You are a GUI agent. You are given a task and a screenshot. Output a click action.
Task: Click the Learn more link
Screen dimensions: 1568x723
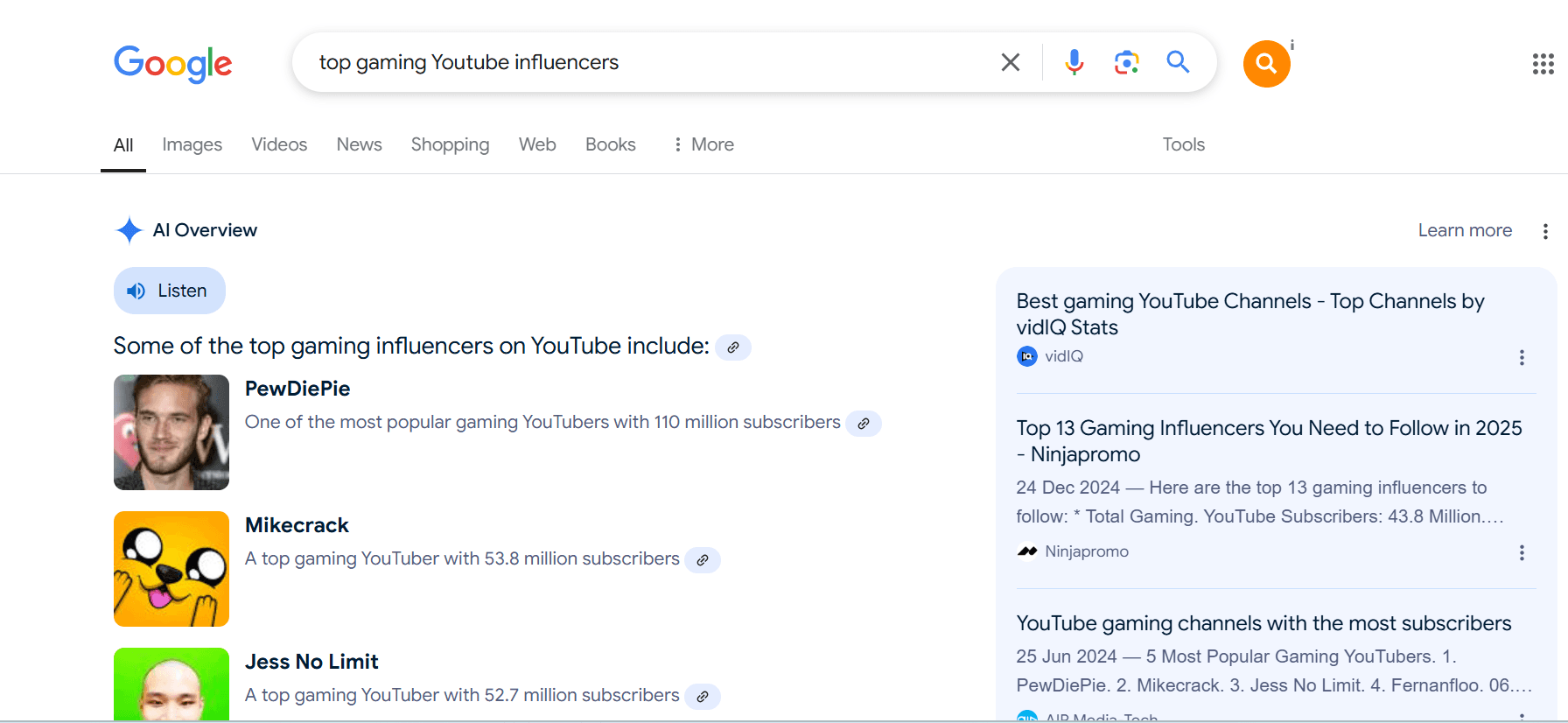(1465, 230)
